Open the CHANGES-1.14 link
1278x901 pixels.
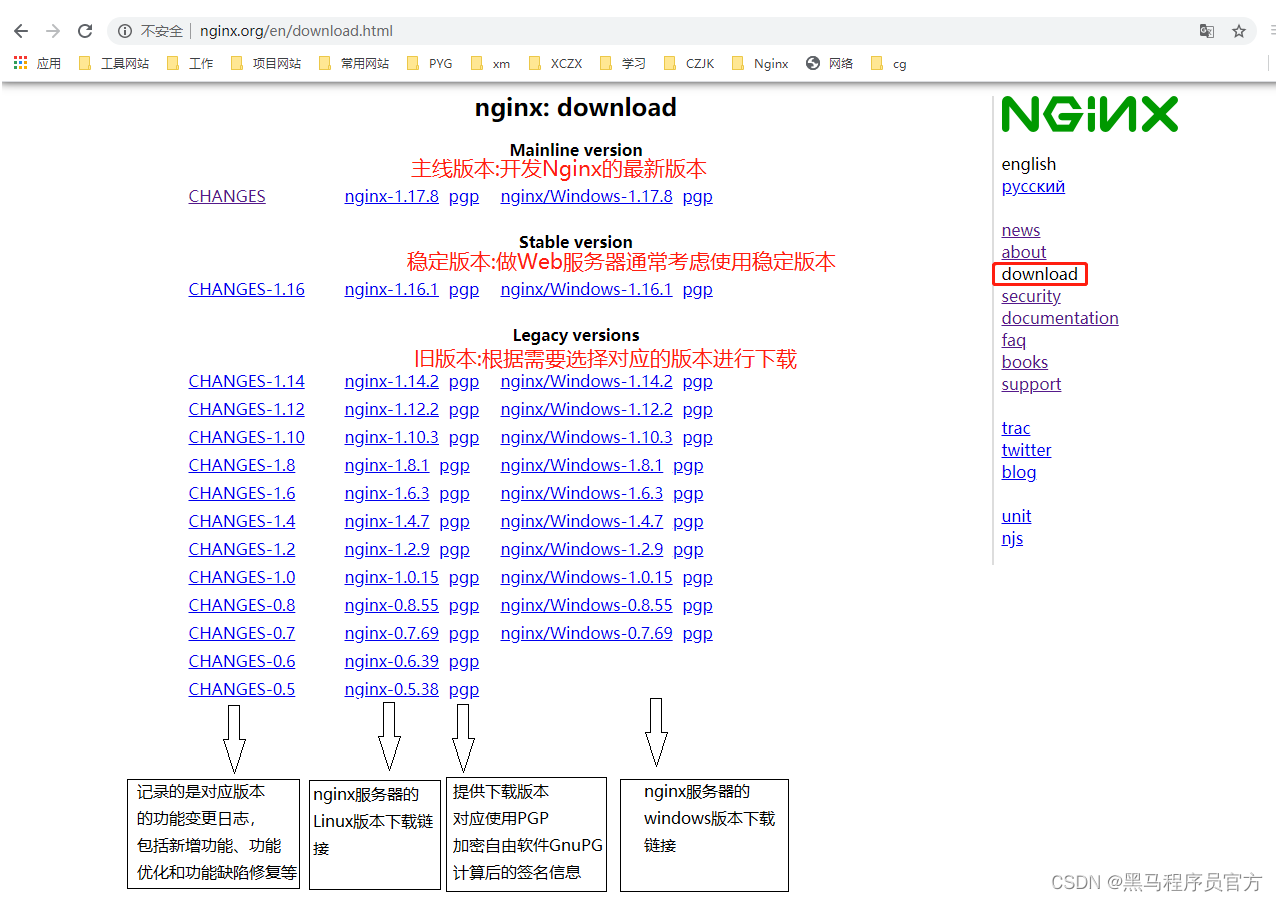point(247,381)
